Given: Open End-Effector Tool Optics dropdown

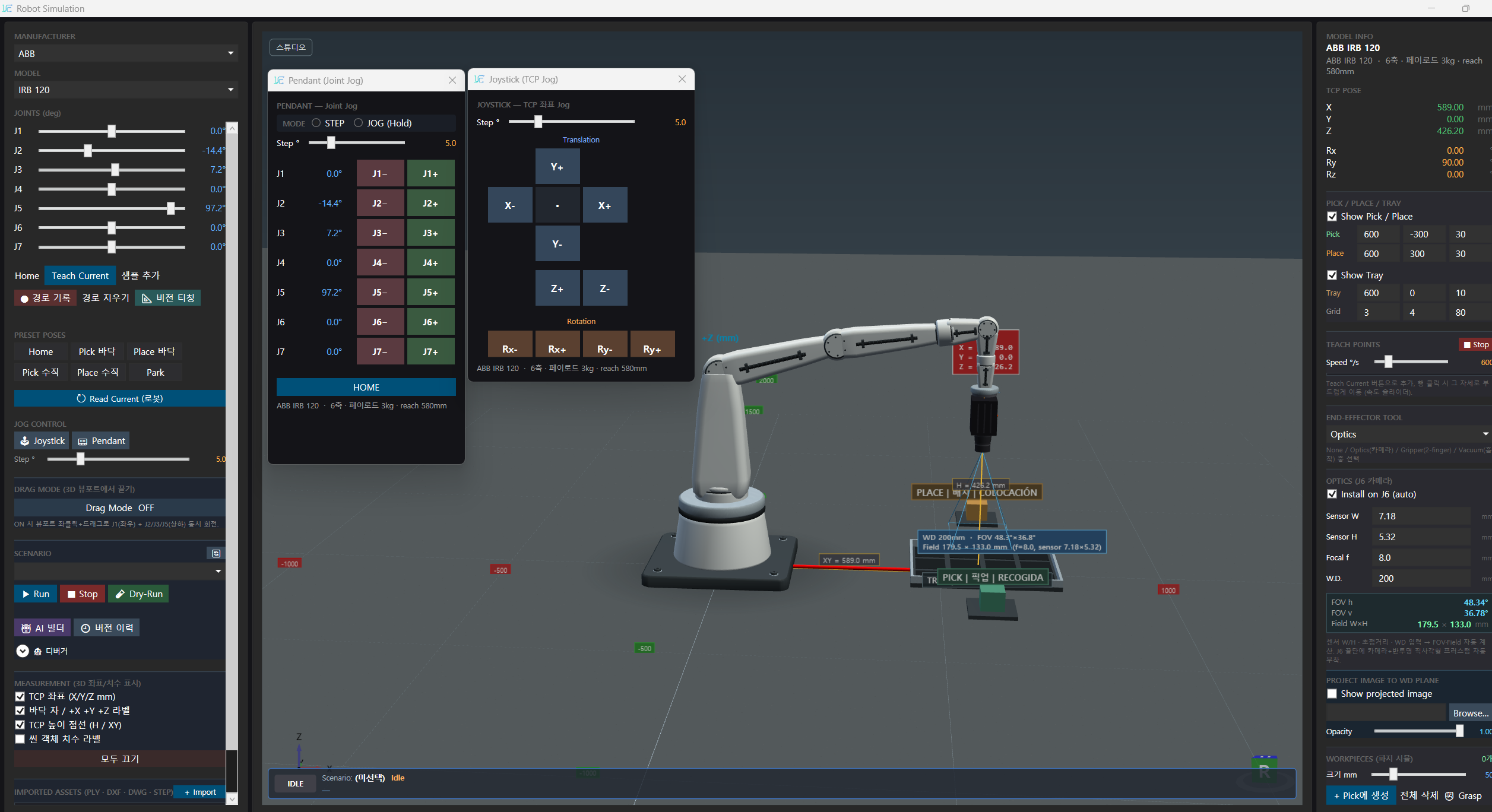Looking at the screenshot, I should (1408, 434).
